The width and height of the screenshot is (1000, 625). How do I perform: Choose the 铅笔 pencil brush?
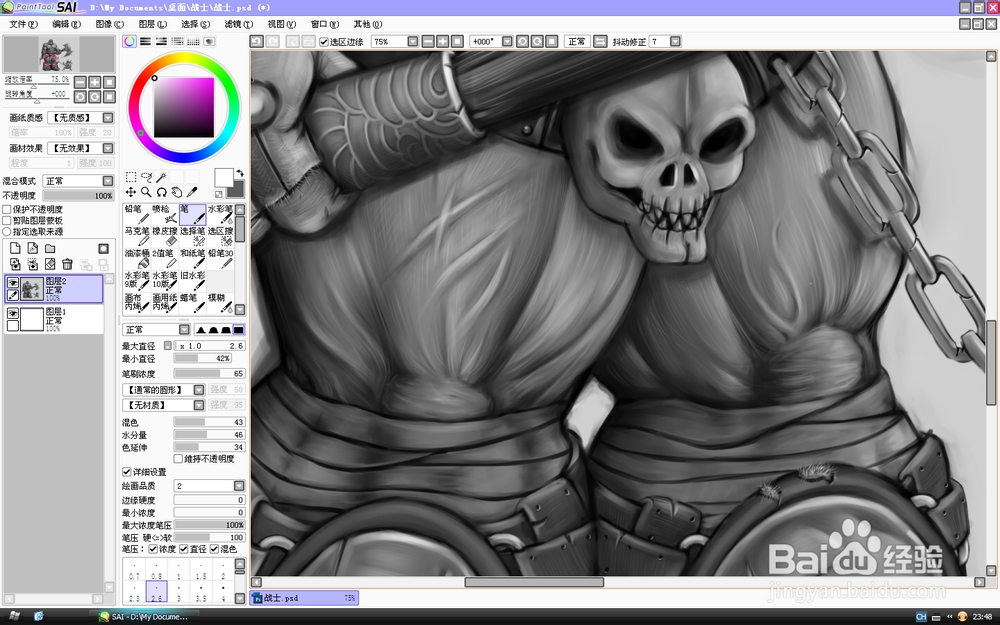tap(136, 214)
